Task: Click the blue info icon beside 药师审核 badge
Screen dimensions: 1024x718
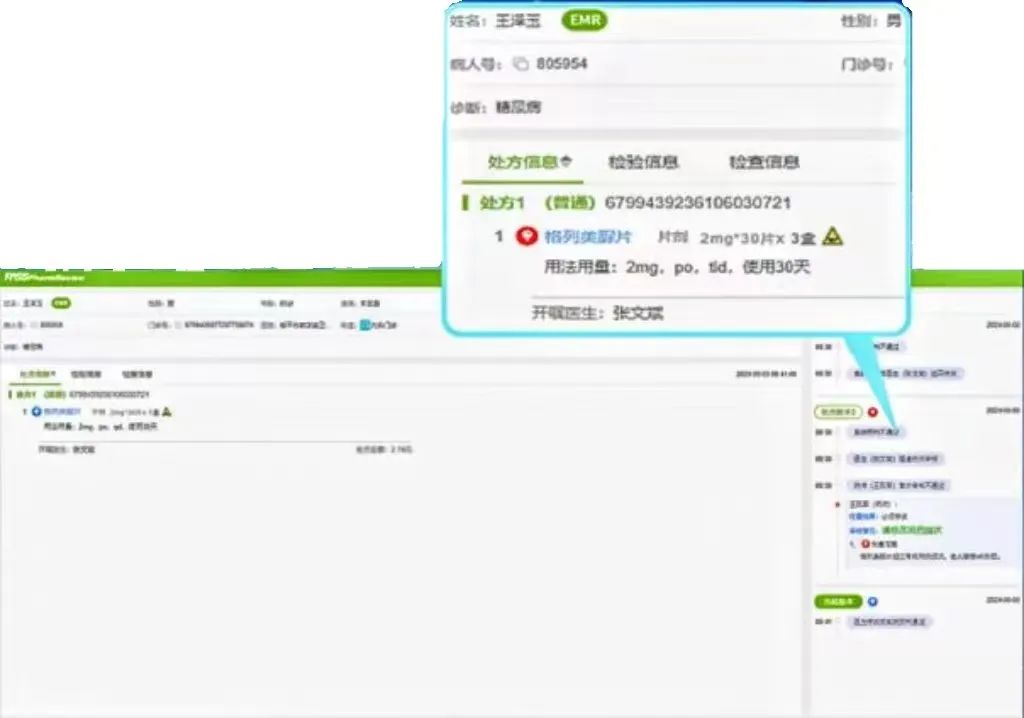Action: click(873, 599)
